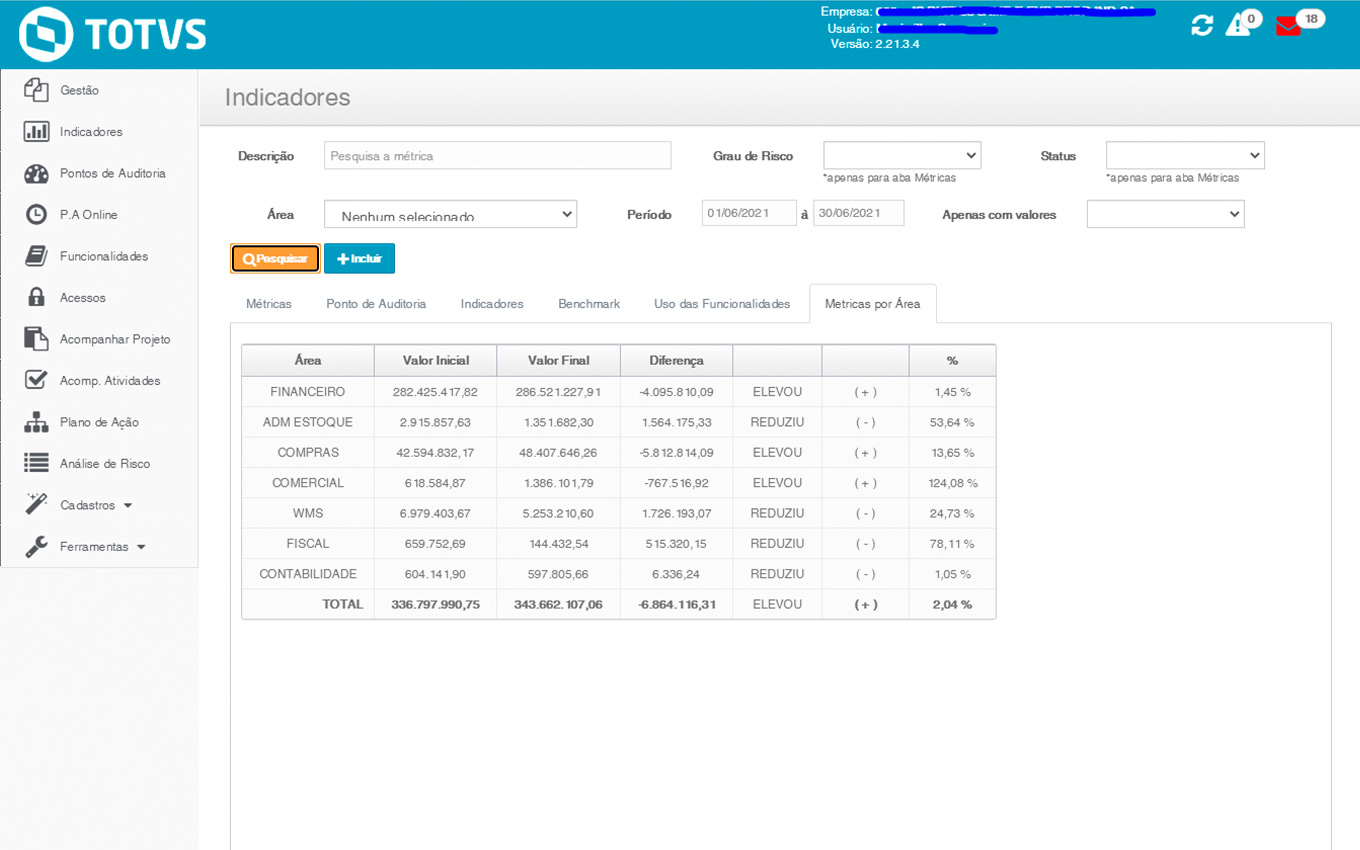This screenshot has height=850, width=1360.
Task: Click the Pontos de Auditoria gauge icon
Action: click(x=36, y=174)
